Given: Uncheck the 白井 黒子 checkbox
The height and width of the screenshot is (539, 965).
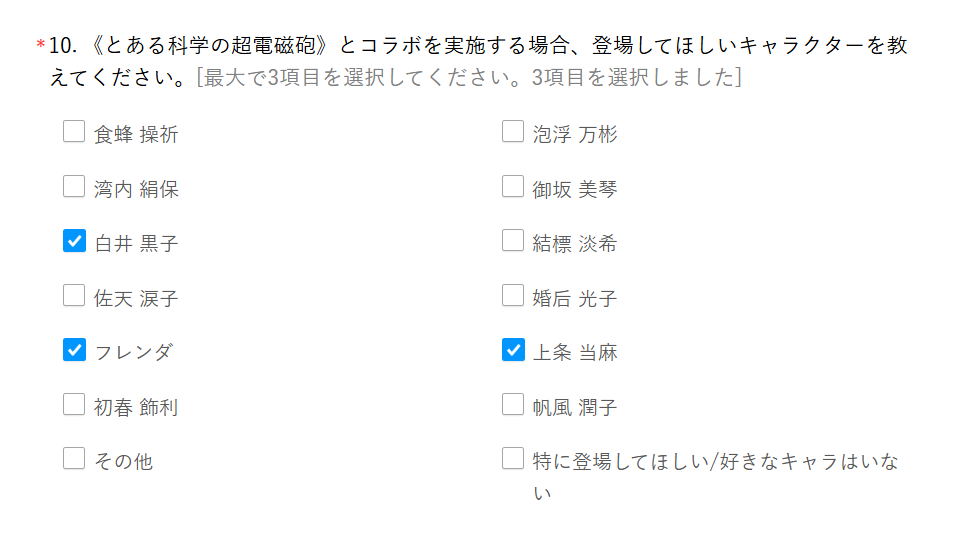Looking at the screenshot, I should point(74,241).
